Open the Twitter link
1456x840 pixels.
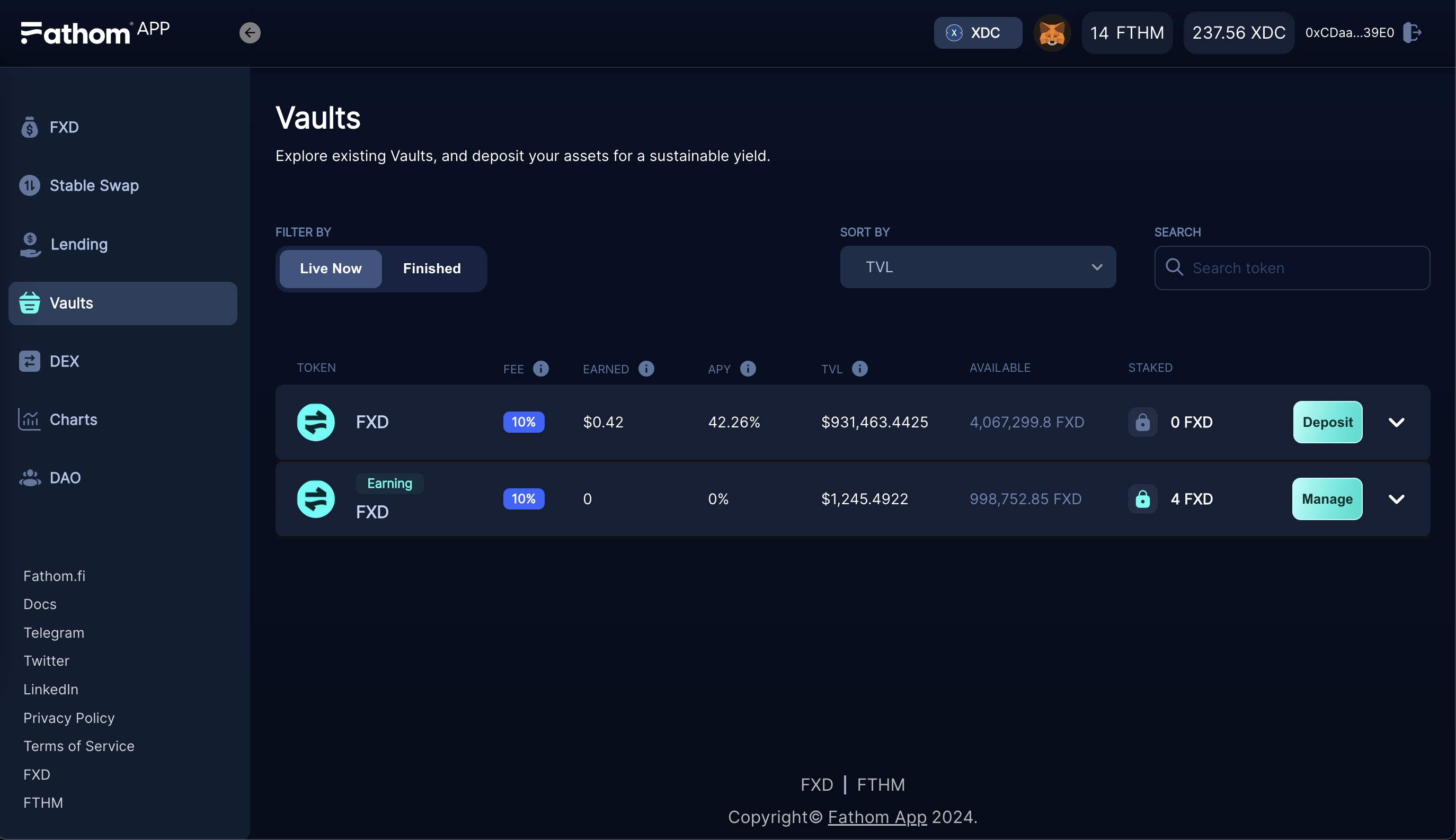pos(46,660)
